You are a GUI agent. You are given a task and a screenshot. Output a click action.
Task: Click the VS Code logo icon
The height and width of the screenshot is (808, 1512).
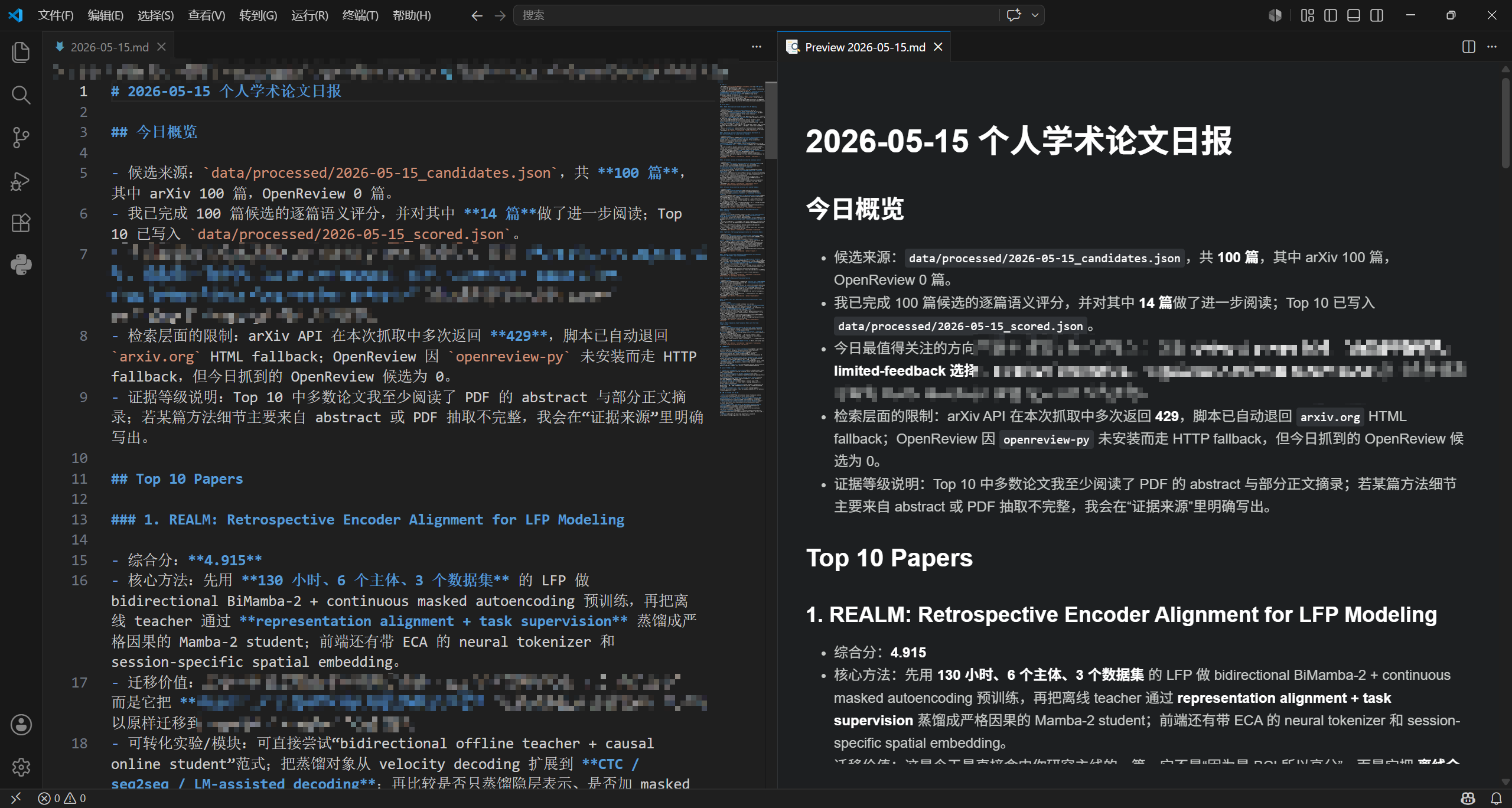tap(16, 15)
